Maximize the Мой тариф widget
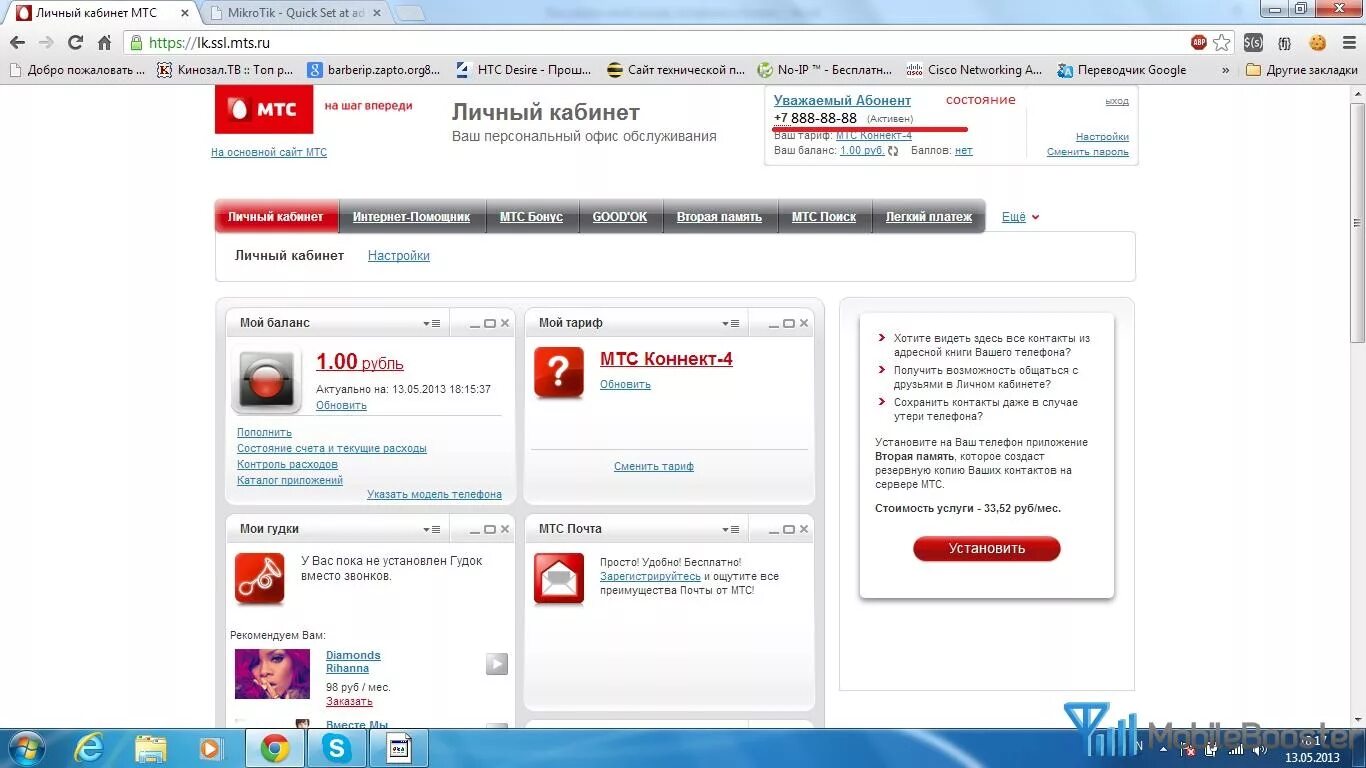1366x768 pixels. (x=789, y=323)
